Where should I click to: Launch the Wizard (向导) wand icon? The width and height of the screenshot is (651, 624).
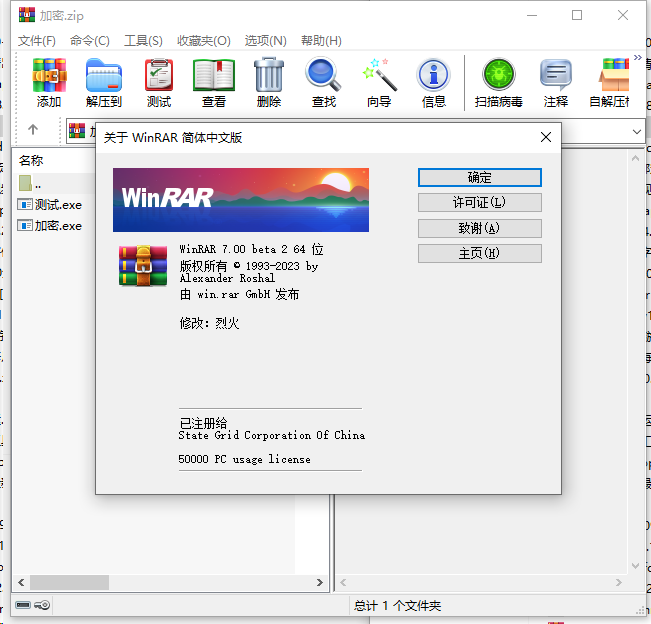point(379,82)
